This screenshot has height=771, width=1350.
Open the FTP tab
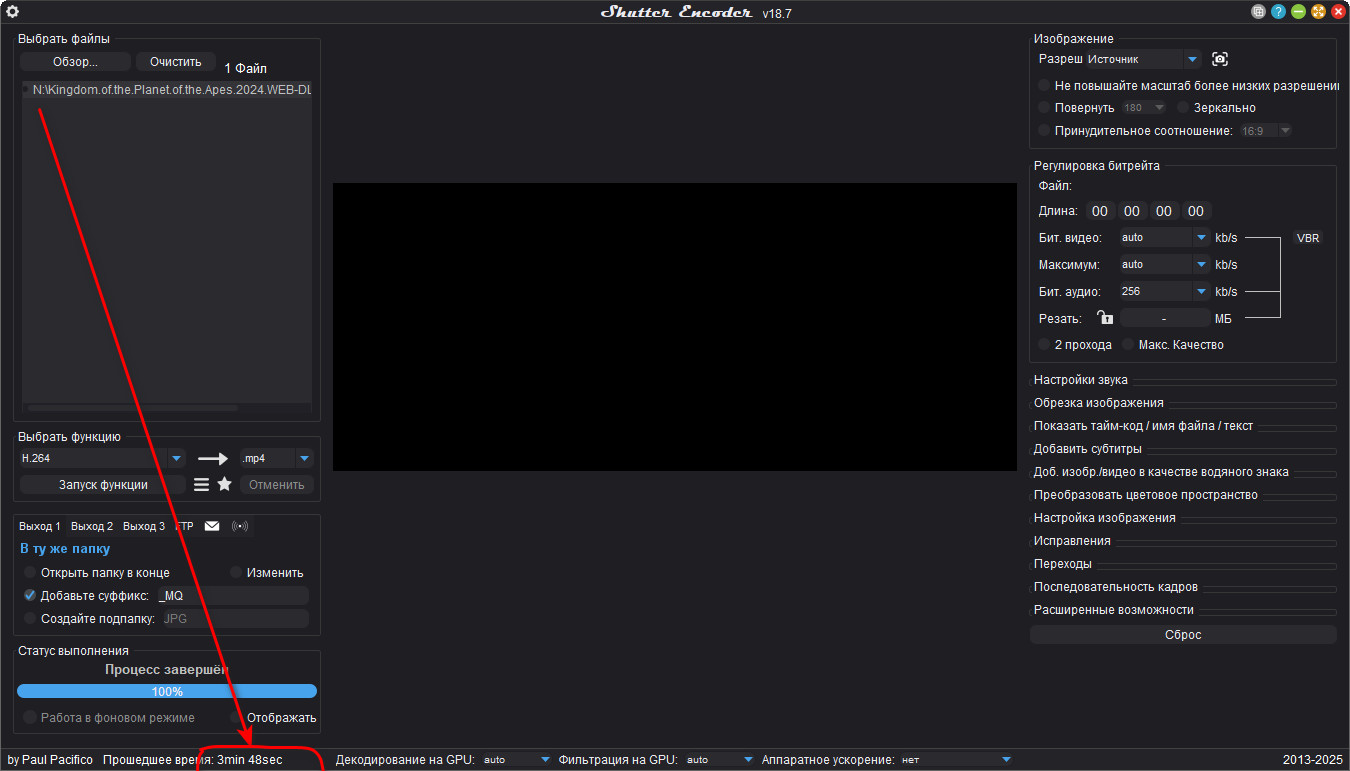click(x=185, y=526)
